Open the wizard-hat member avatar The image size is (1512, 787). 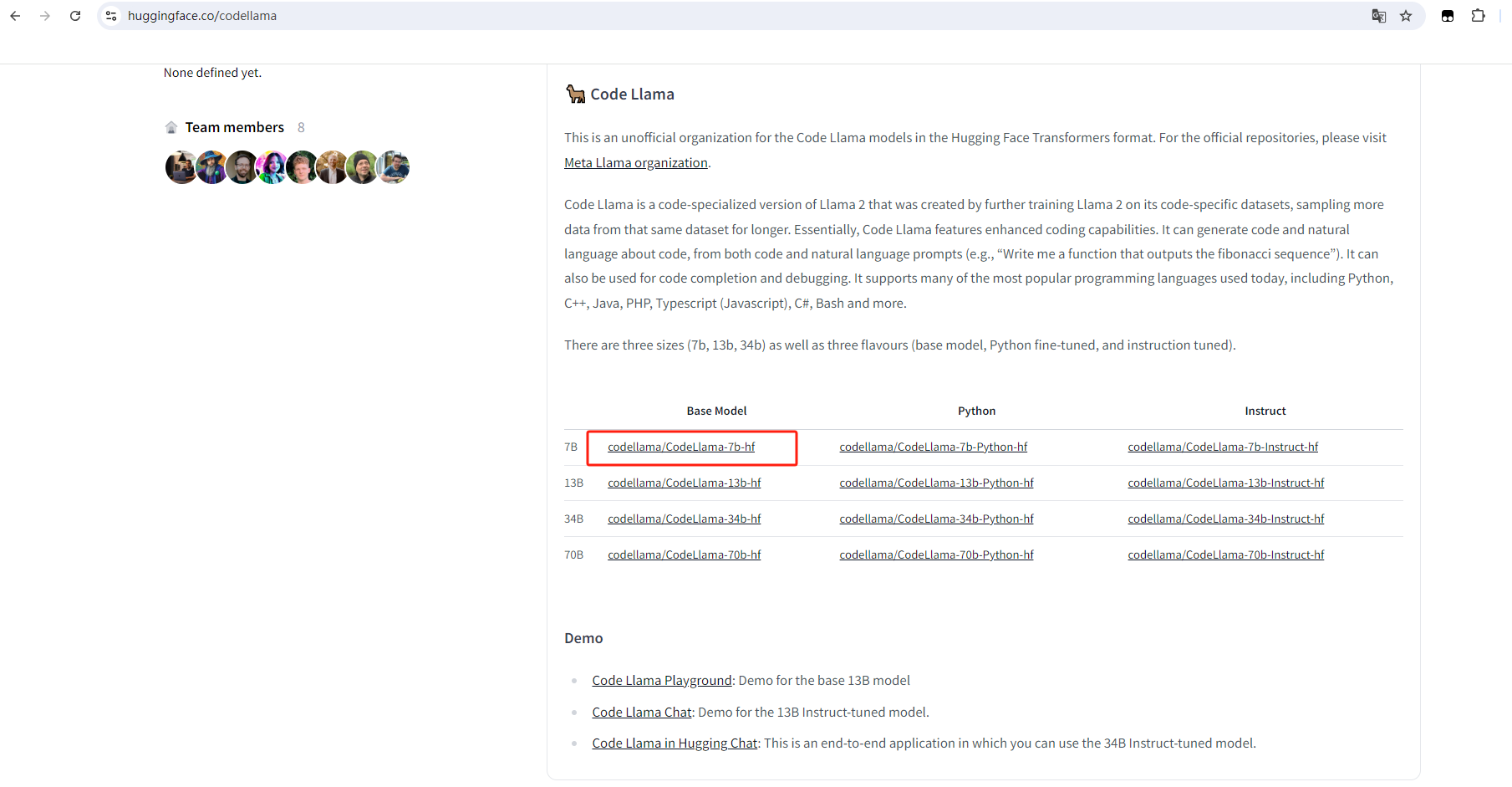[211, 167]
